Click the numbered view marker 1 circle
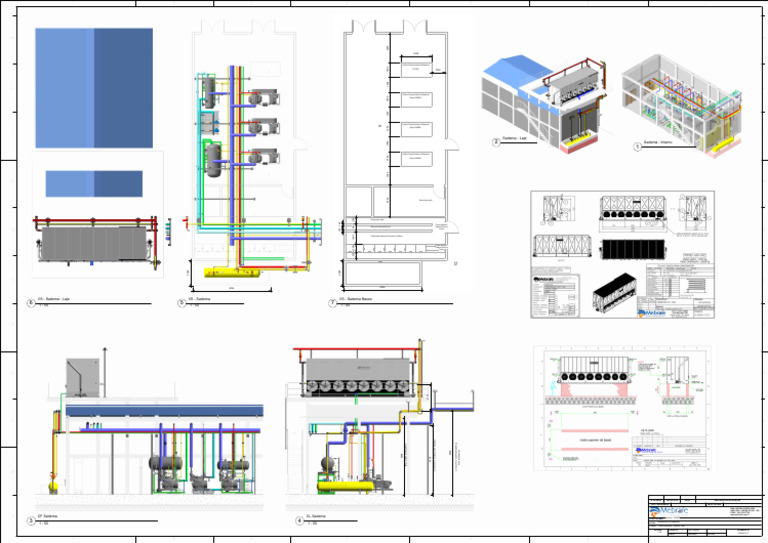Screen dimensions: 768x543 [637, 146]
